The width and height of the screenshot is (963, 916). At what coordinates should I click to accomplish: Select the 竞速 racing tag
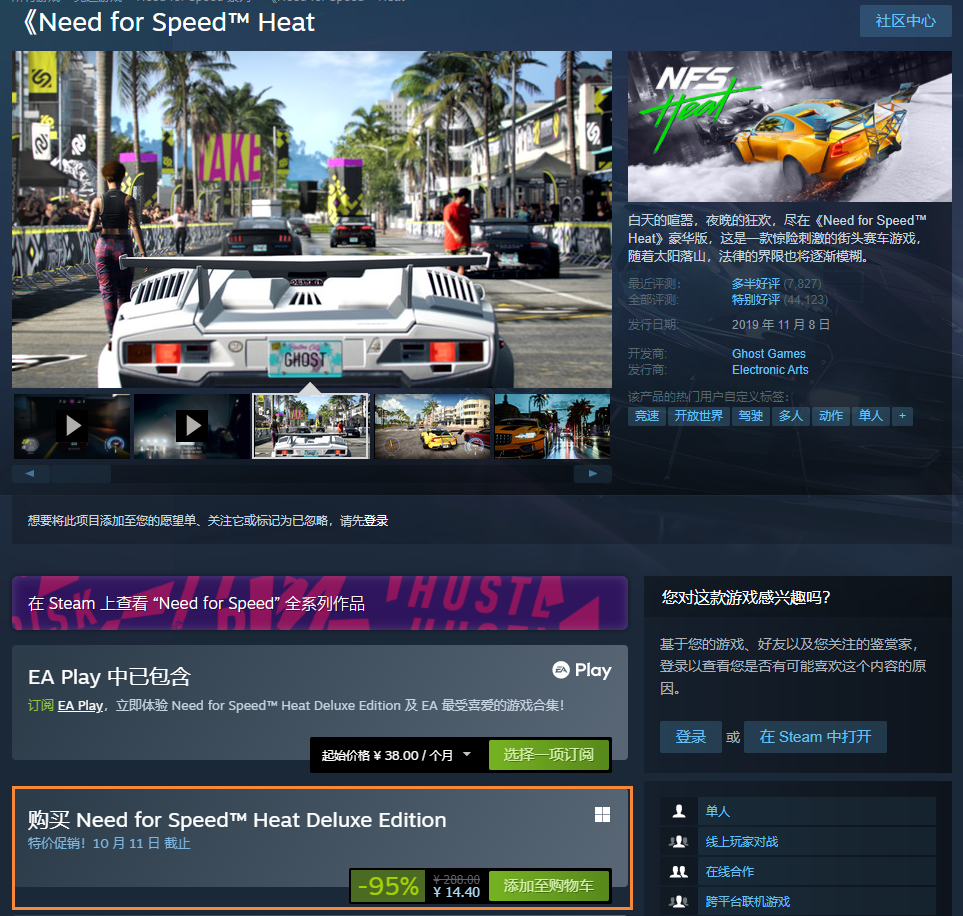647,416
